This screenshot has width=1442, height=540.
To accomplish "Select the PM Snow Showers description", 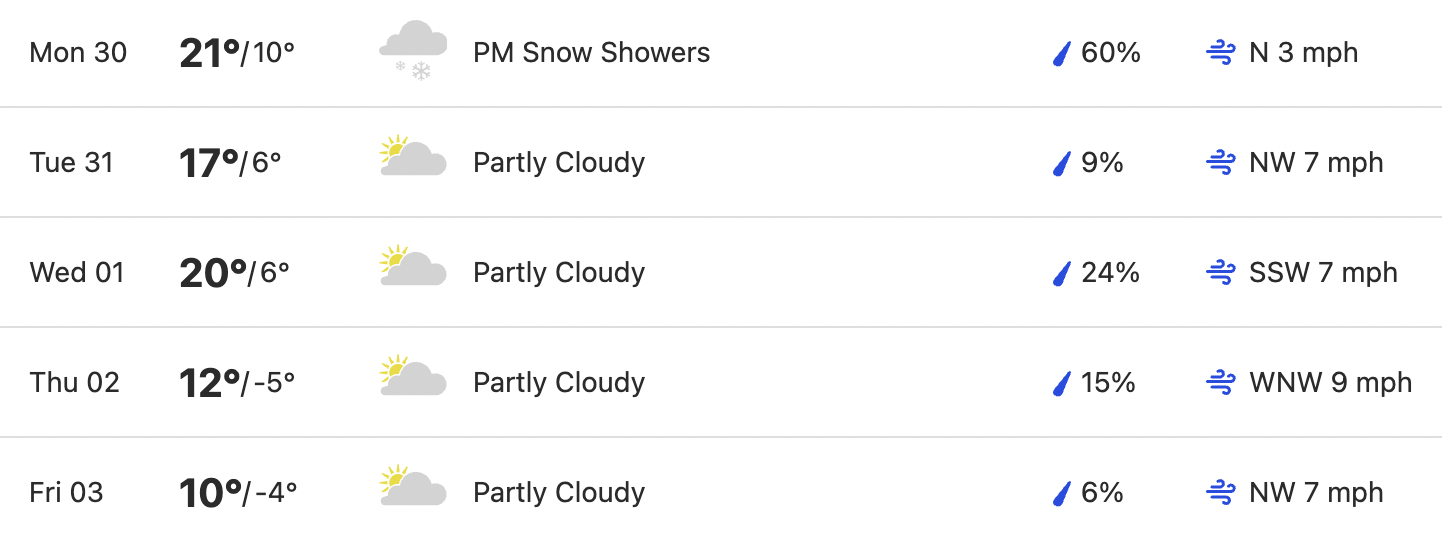I will click(591, 53).
